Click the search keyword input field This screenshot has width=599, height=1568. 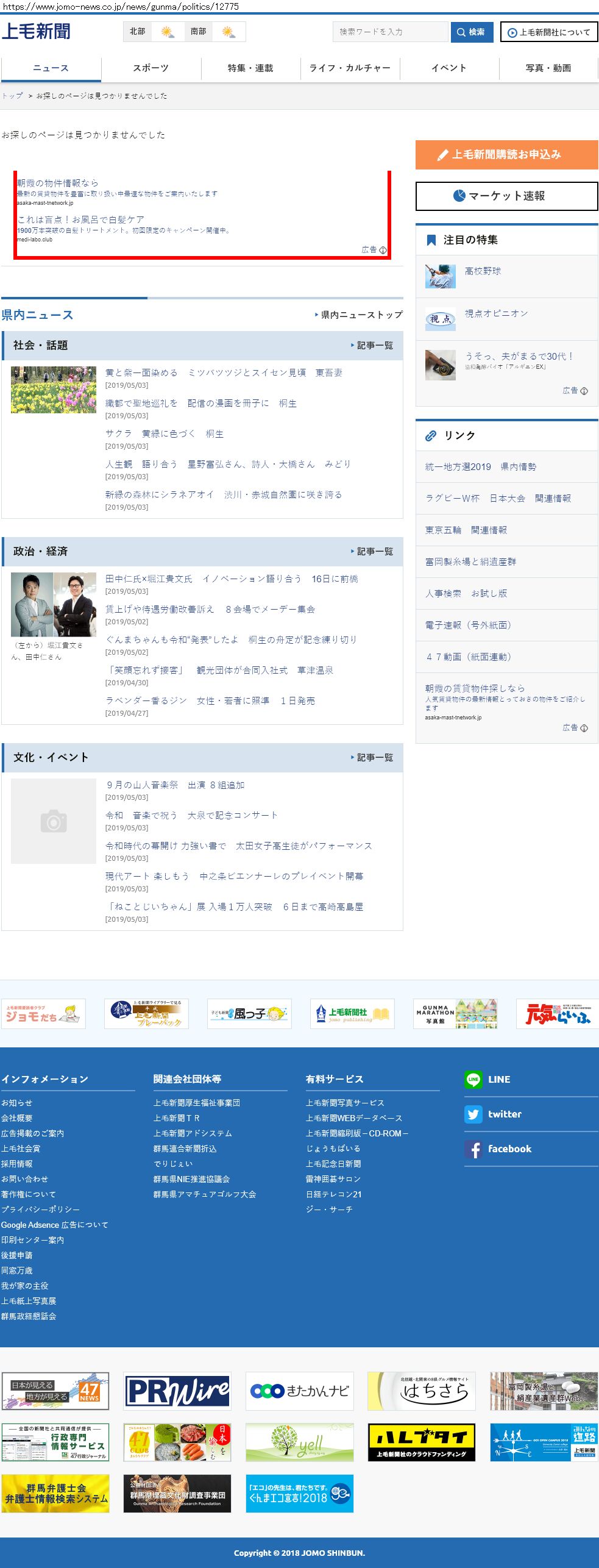(390, 32)
